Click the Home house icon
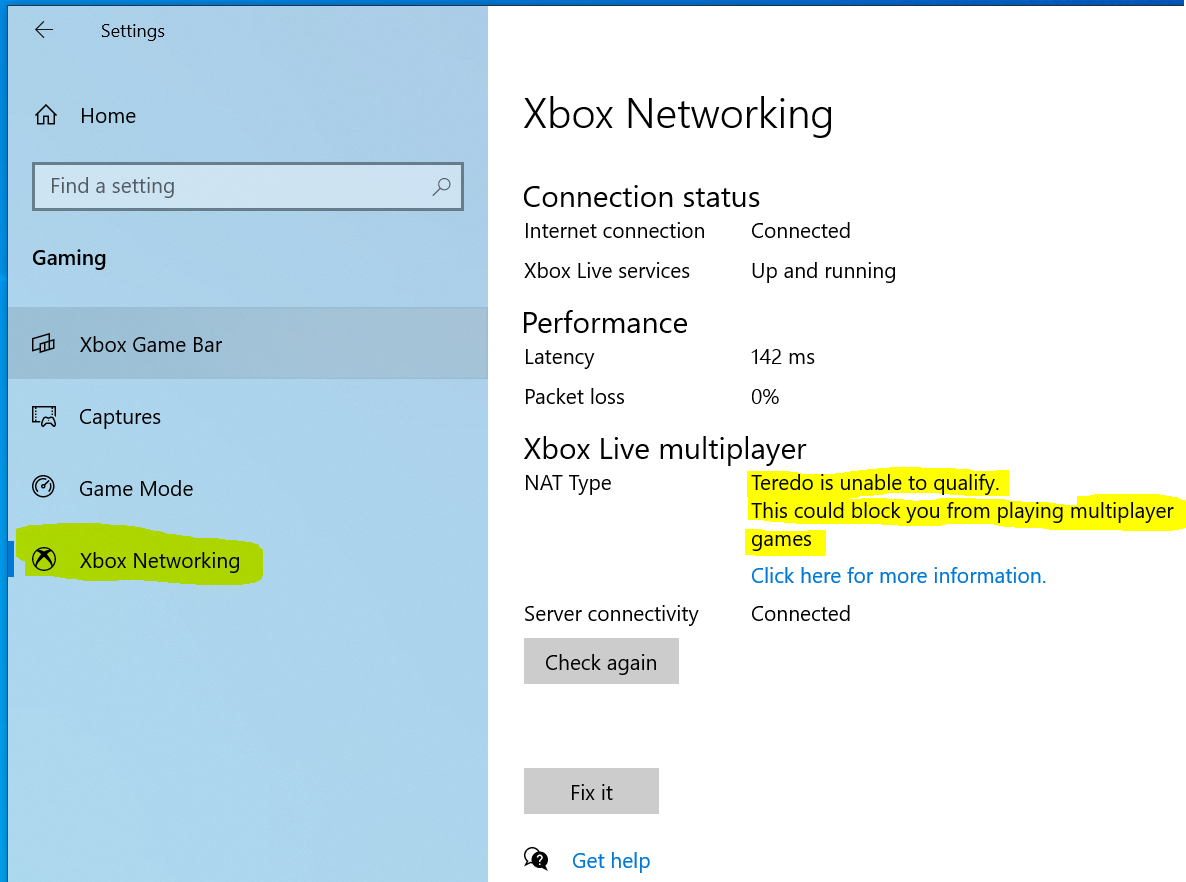Viewport: 1186px width, 882px height. 45,116
